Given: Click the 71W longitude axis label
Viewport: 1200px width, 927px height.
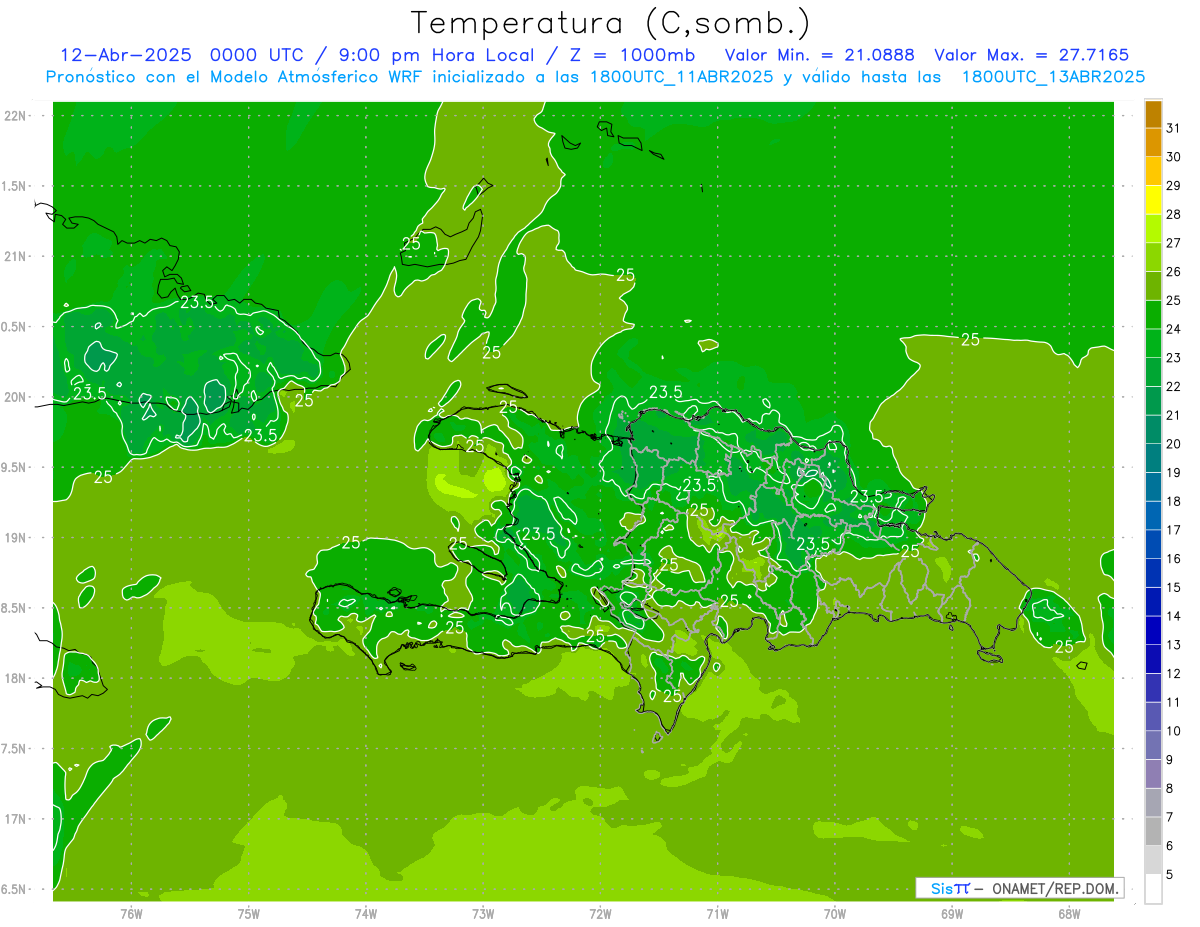Looking at the screenshot, I should click(x=717, y=913).
